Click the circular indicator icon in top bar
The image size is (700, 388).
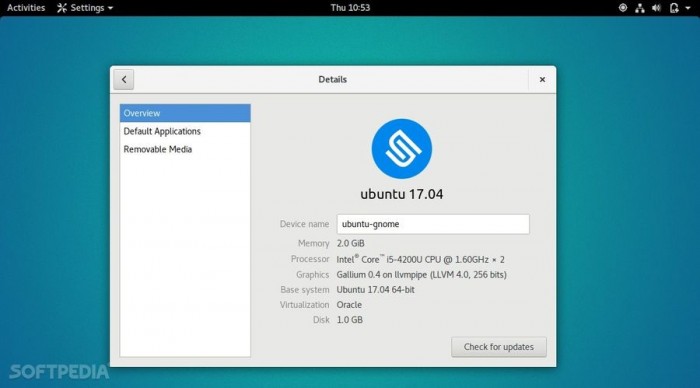[623, 8]
